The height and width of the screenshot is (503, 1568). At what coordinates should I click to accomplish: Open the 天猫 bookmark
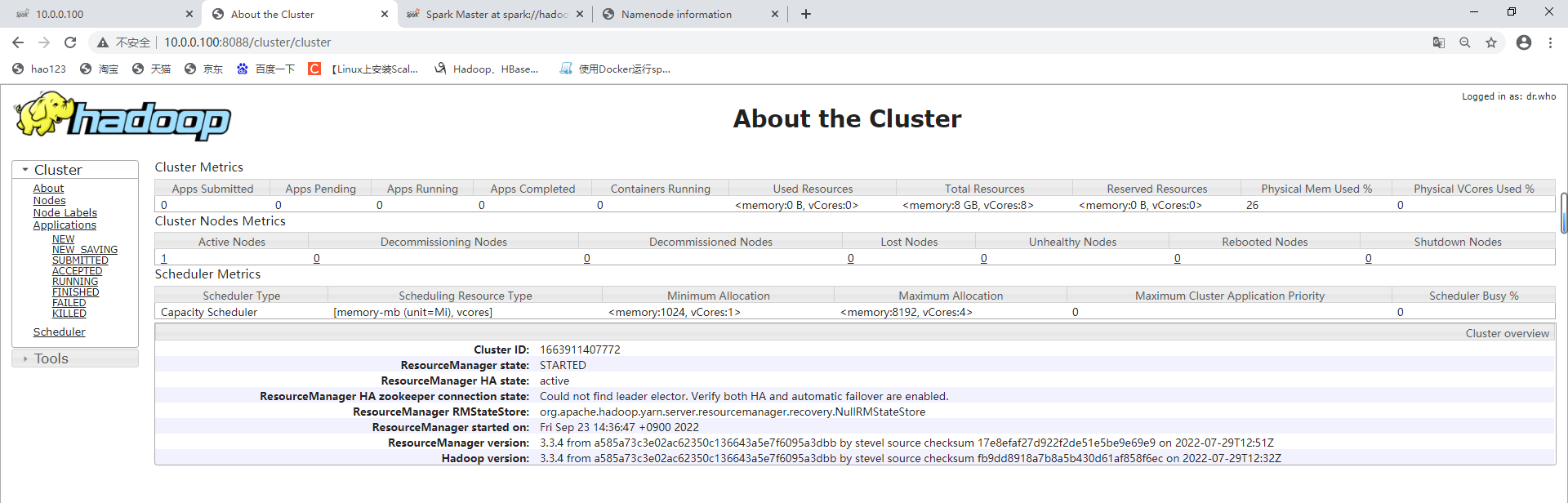point(151,69)
